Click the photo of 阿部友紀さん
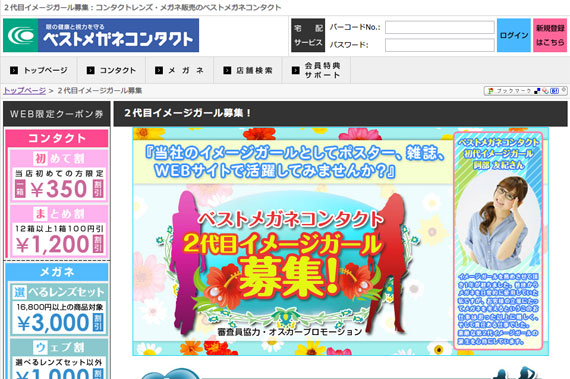Viewport: 570px width, 379px height. tap(498, 222)
